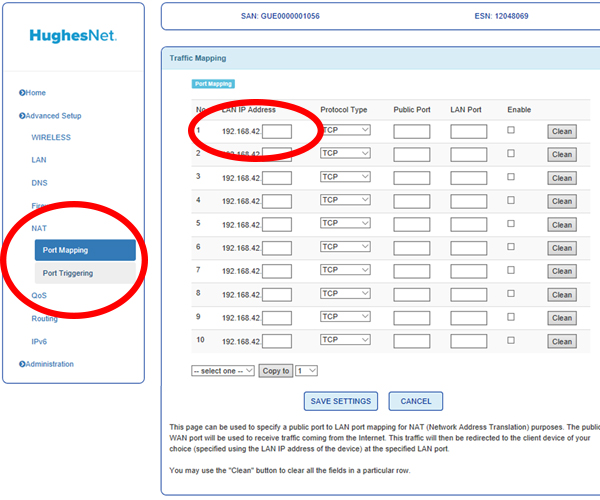Open the DNS settings page
This screenshot has height=500, width=600.
pyautogui.click(x=39, y=183)
